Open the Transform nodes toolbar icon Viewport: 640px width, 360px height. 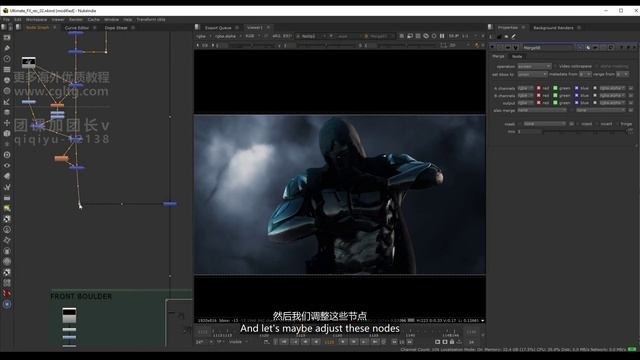point(7,123)
